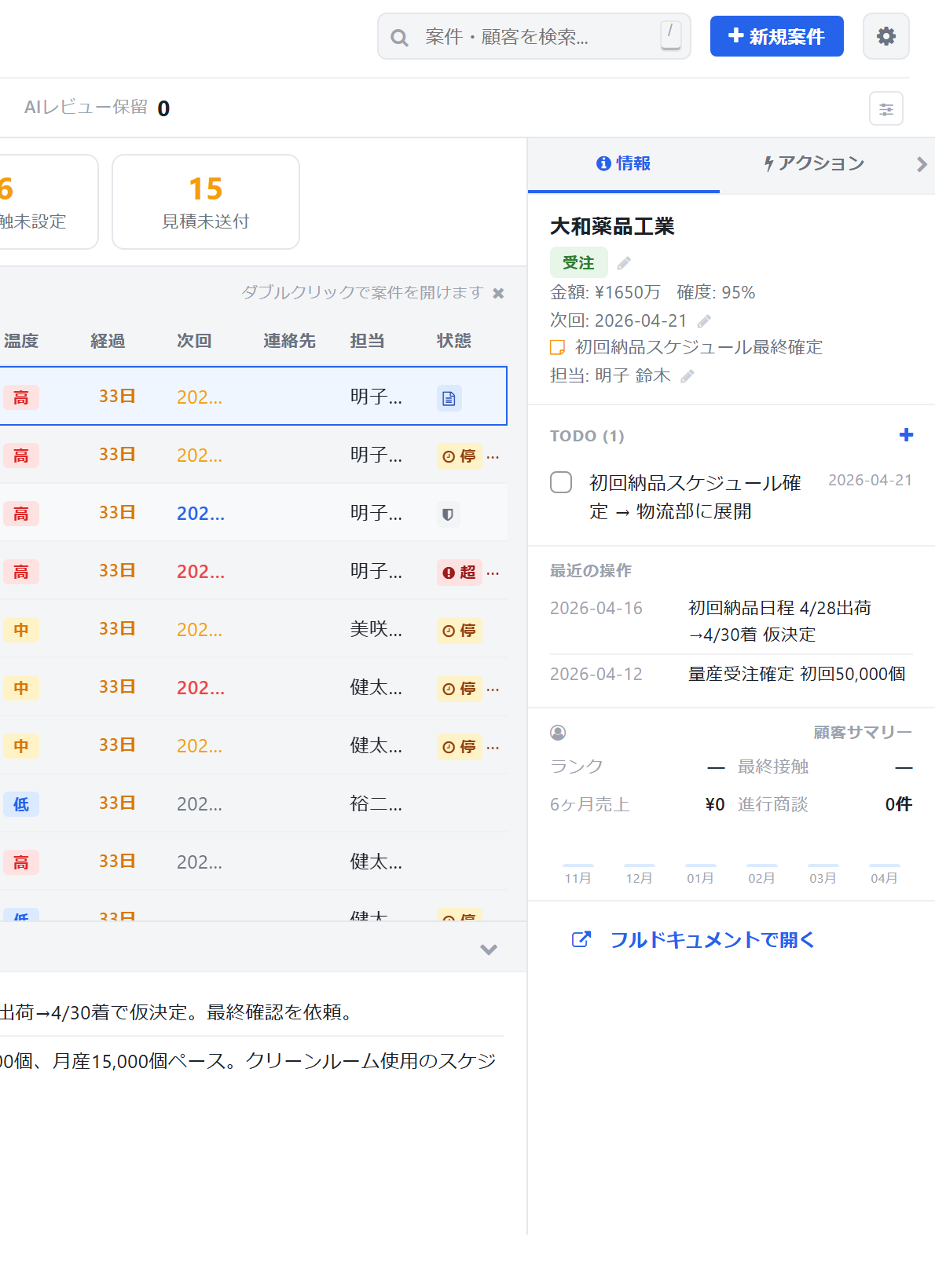Image resolution: width=935 pixels, height=1288 pixels.
Task: Check the 初回納品スケジュール確定 TODO checkbox
Action: [561, 482]
